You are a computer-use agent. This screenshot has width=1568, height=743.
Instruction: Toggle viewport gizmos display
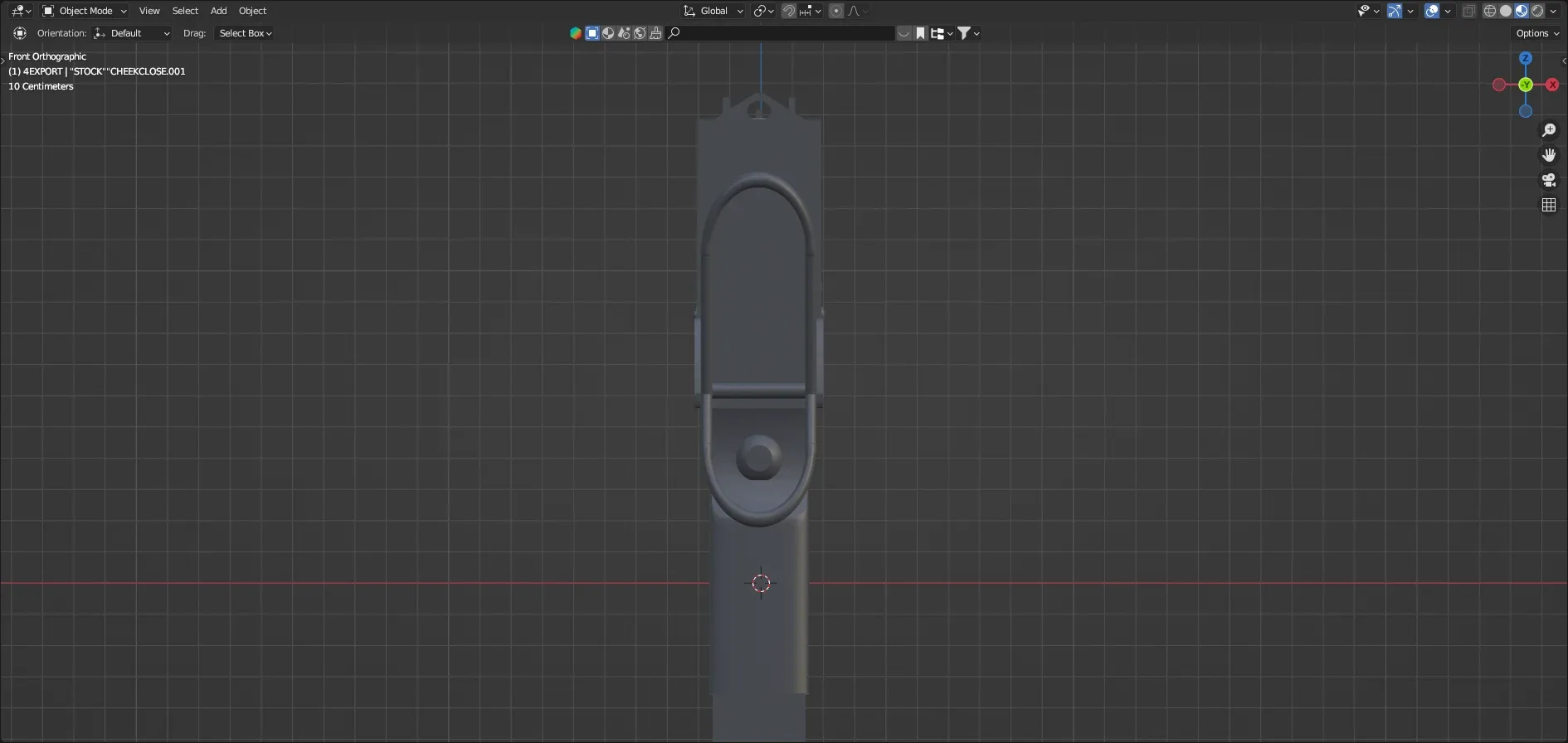pos(1395,11)
